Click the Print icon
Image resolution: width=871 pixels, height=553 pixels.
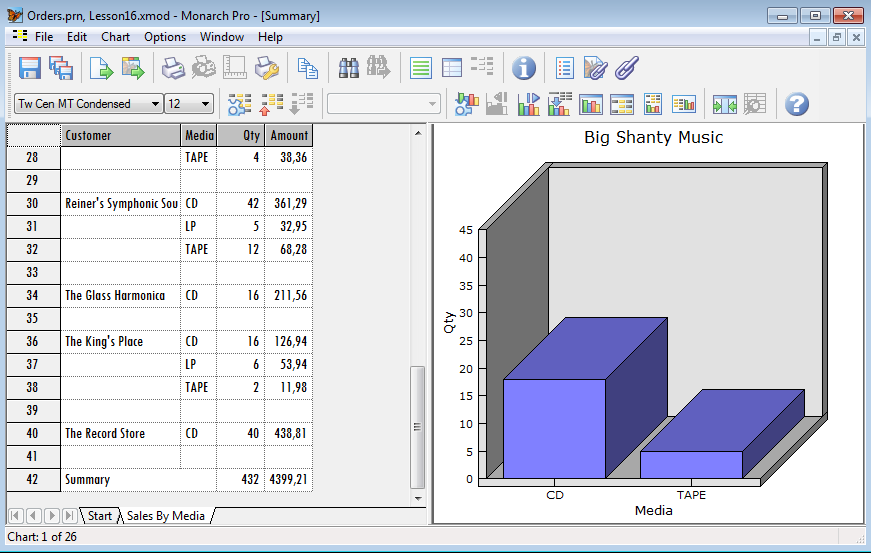173,68
